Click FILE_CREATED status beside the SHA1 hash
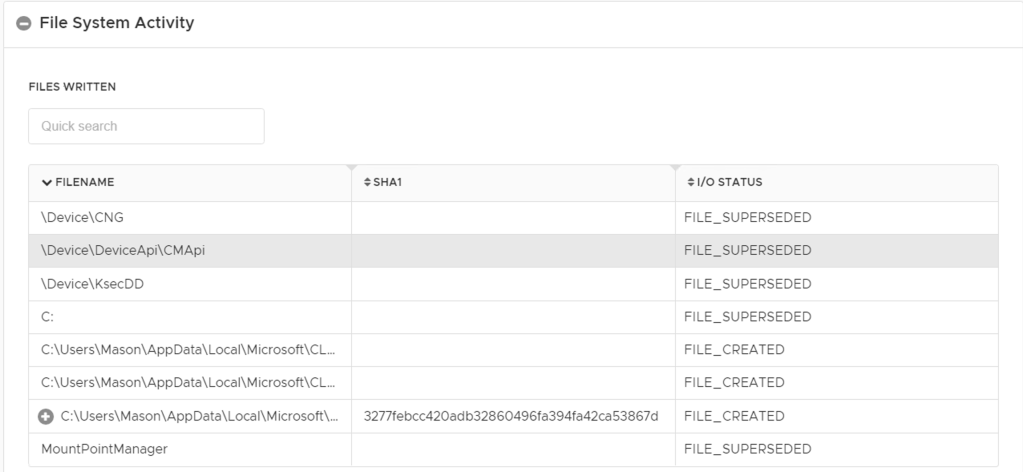 [734, 416]
